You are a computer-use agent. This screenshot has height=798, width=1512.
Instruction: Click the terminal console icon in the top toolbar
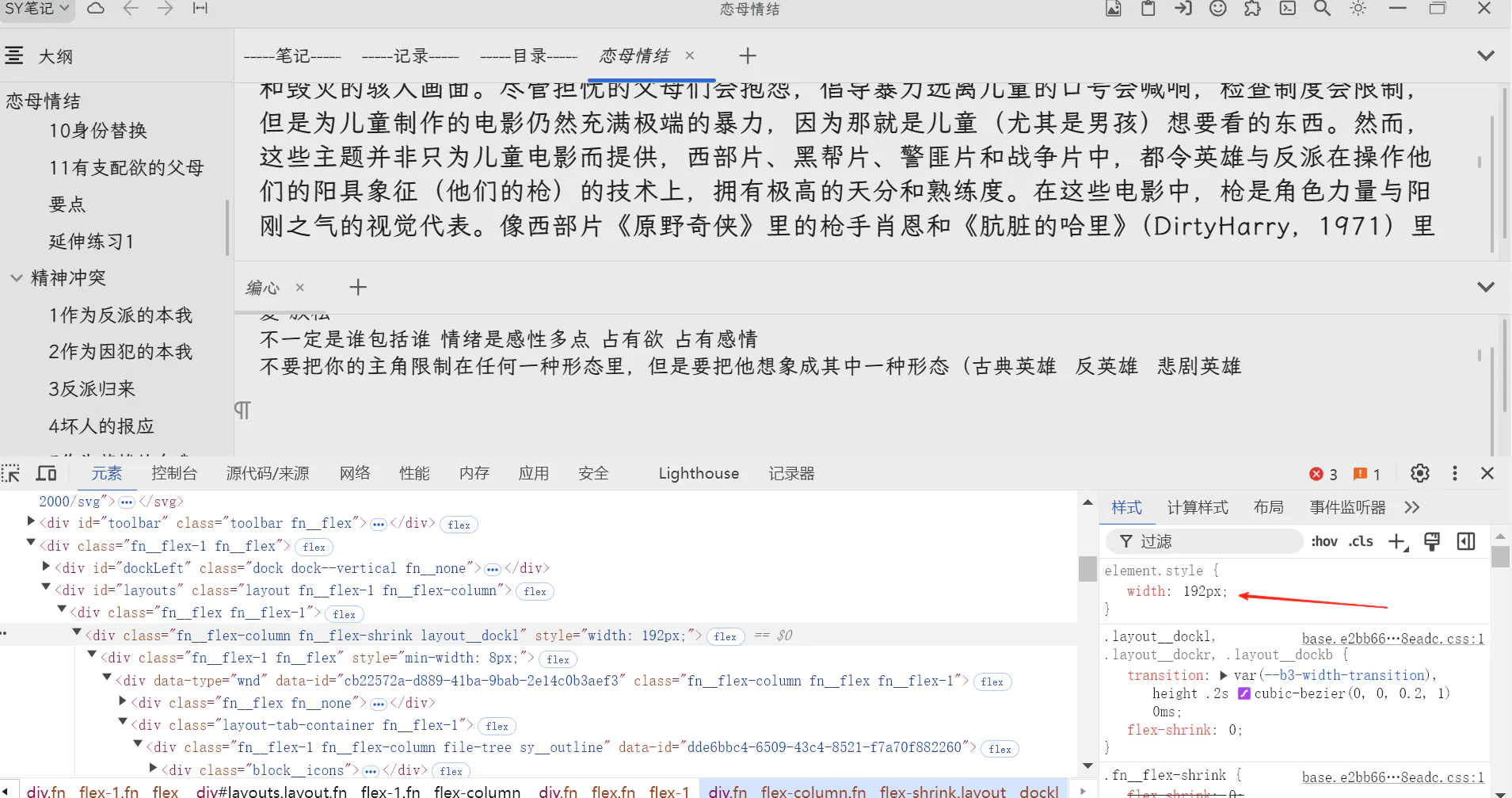pos(1288,9)
